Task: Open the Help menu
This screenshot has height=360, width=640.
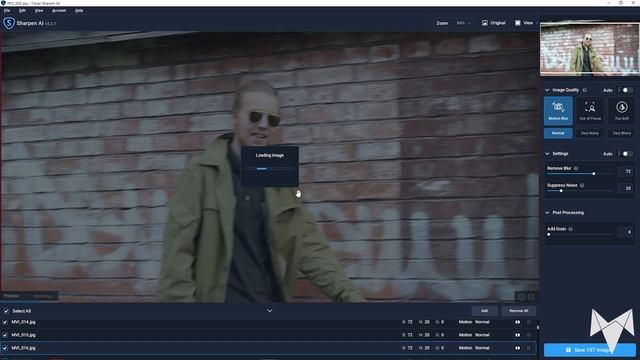Action: tap(79, 10)
